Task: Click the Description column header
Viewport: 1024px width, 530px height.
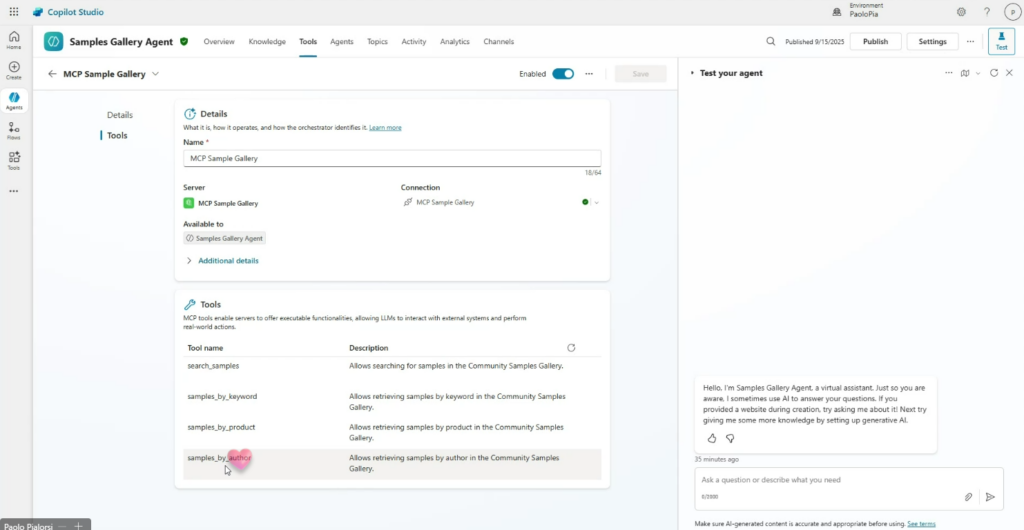Action: click(368, 348)
